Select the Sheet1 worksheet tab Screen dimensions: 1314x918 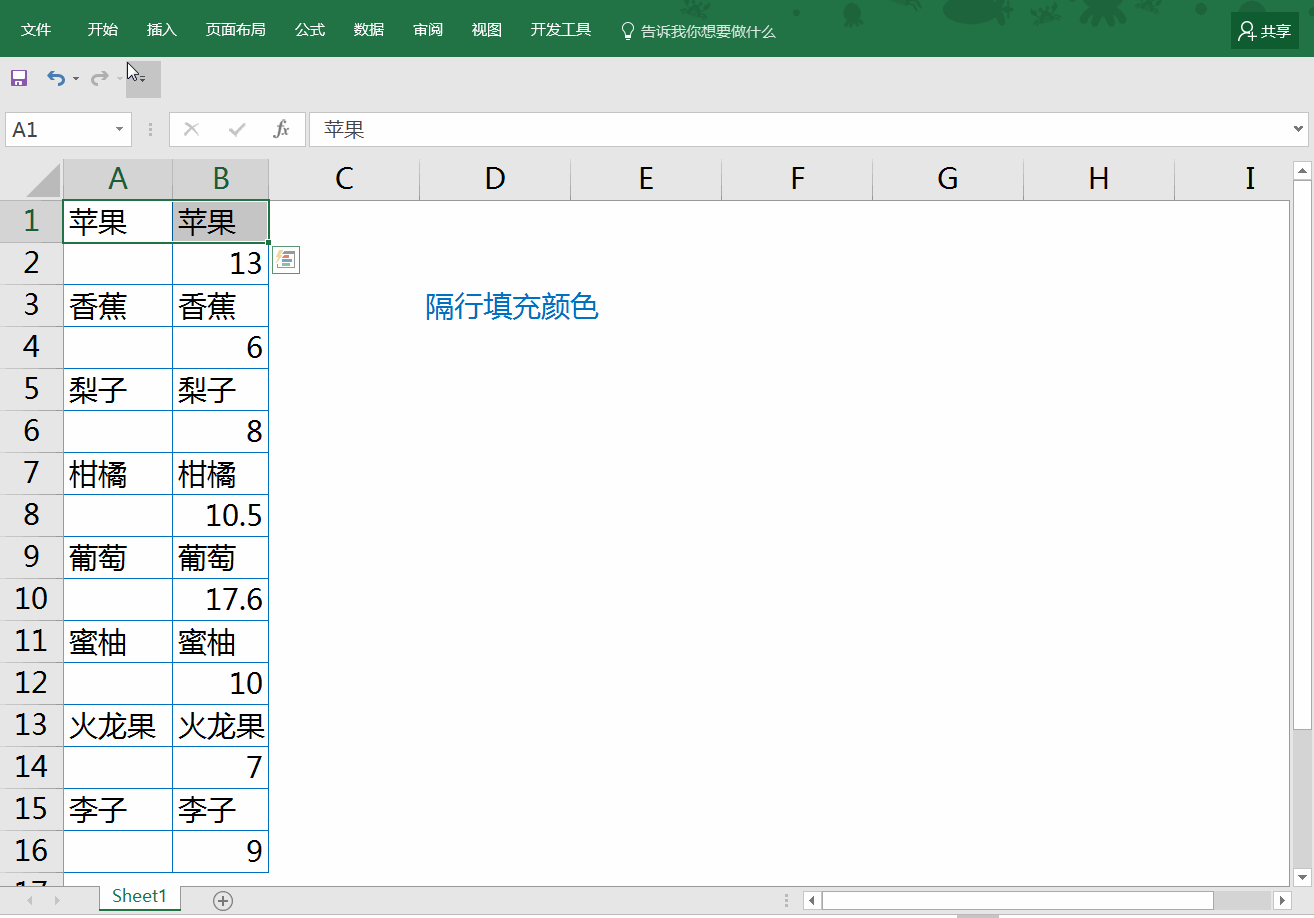139,897
